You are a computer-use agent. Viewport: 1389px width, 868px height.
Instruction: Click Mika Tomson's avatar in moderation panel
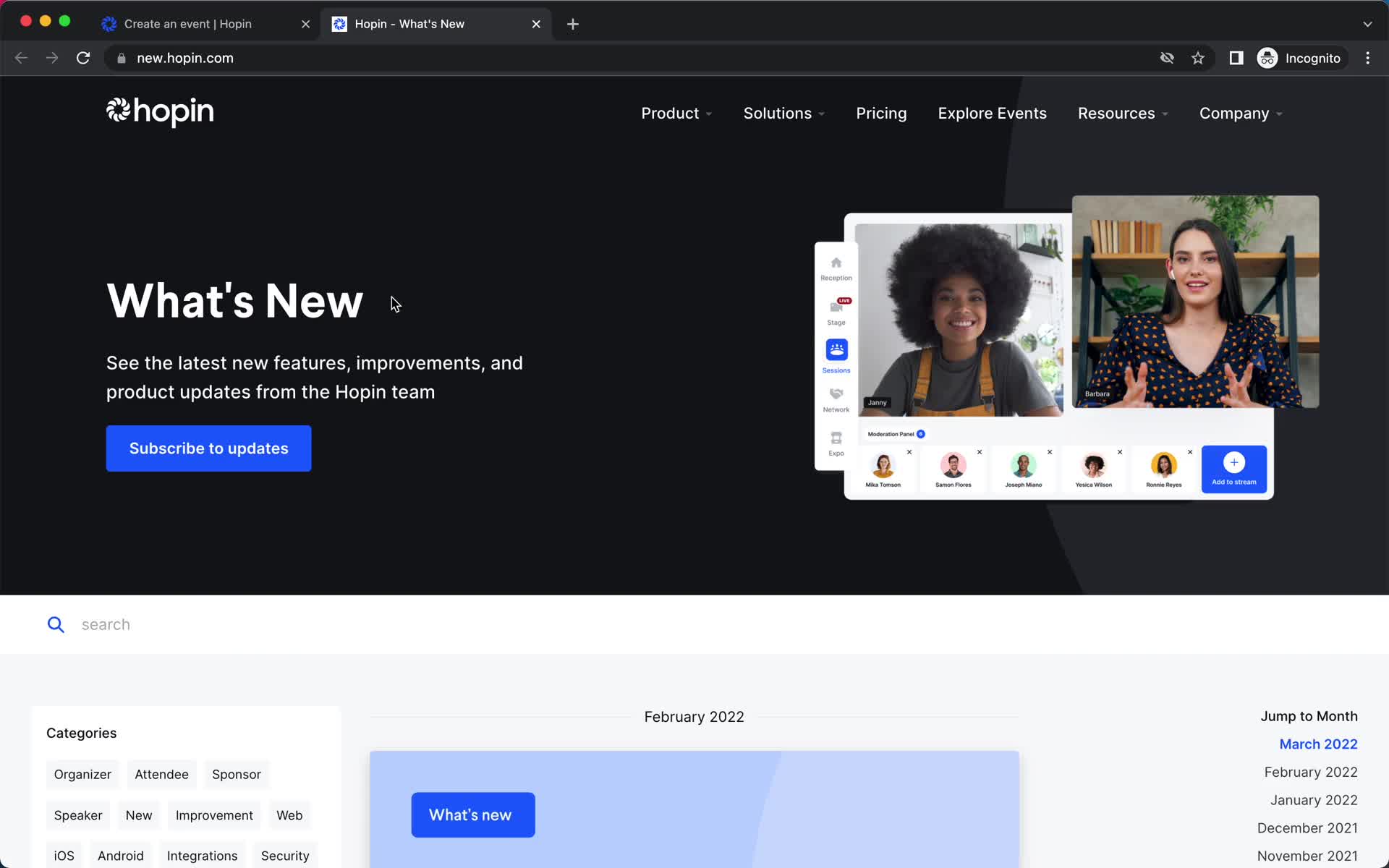click(883, 464)
